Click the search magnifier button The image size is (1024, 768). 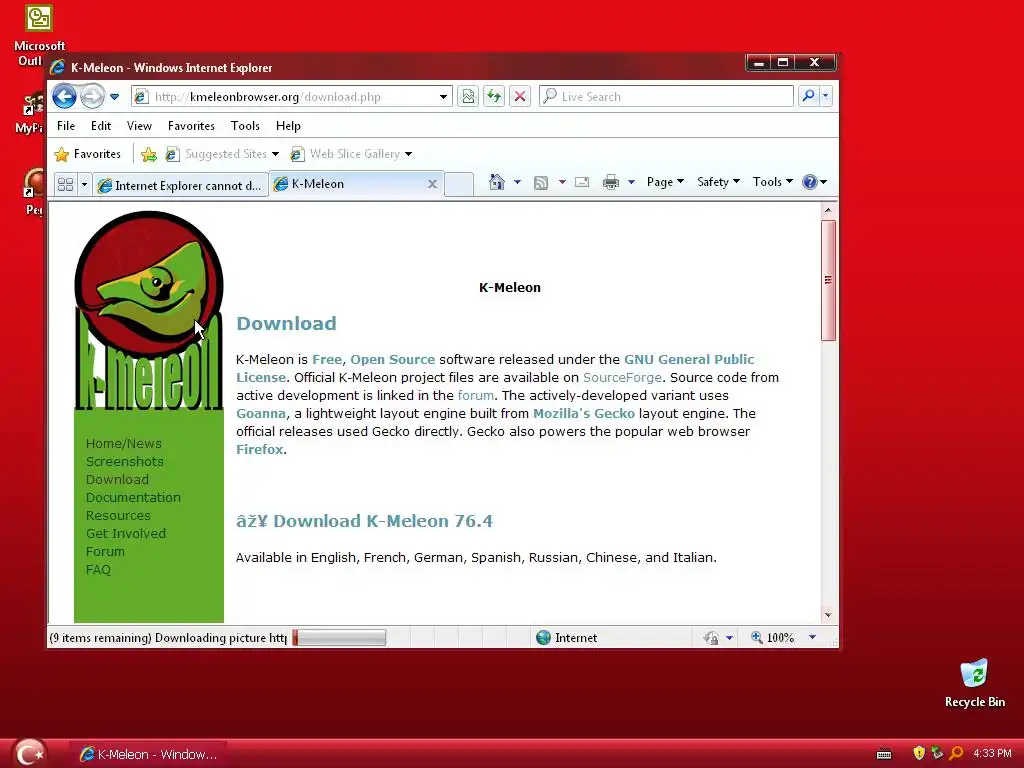(x=808, y=96)
